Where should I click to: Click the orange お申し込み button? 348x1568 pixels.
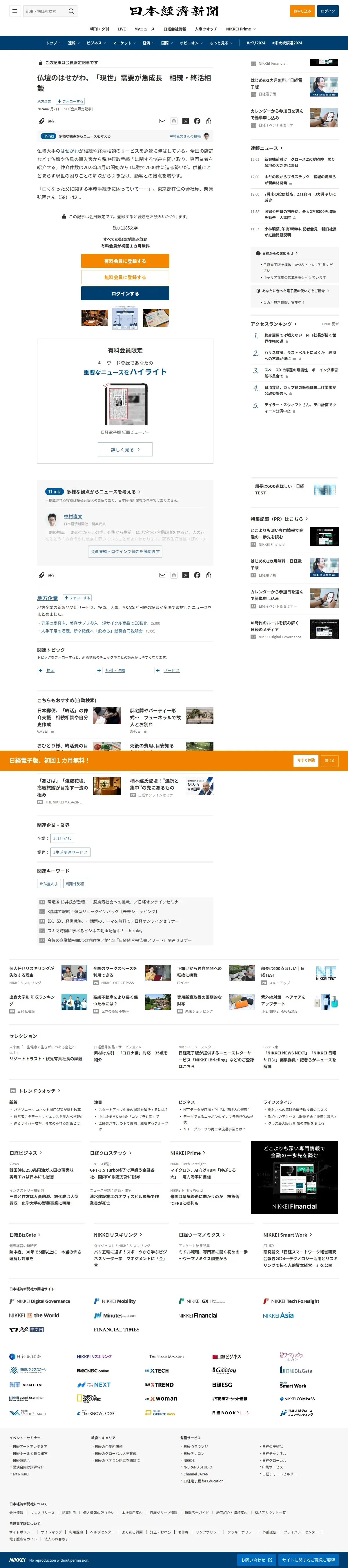click(x=302, y=11)
